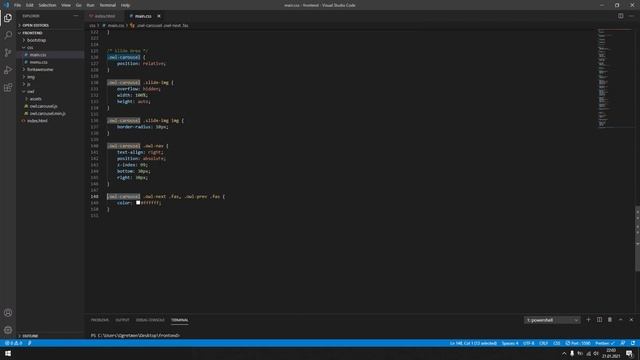
Task: Open the editor More Actions ellipsis menu
Action: click(x=631, y=16)
